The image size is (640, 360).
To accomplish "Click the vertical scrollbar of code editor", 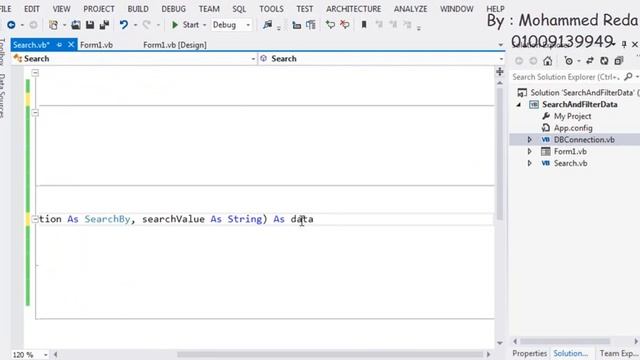I will pos(500,154).
